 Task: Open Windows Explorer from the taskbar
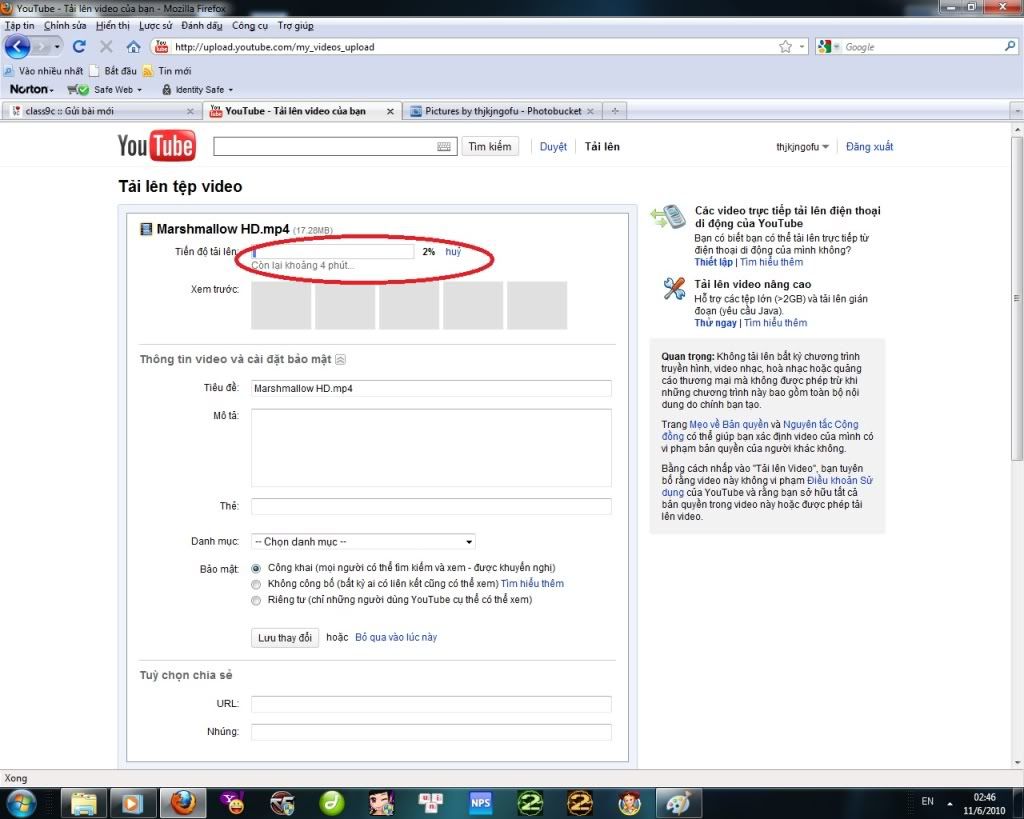pos(84,803)
